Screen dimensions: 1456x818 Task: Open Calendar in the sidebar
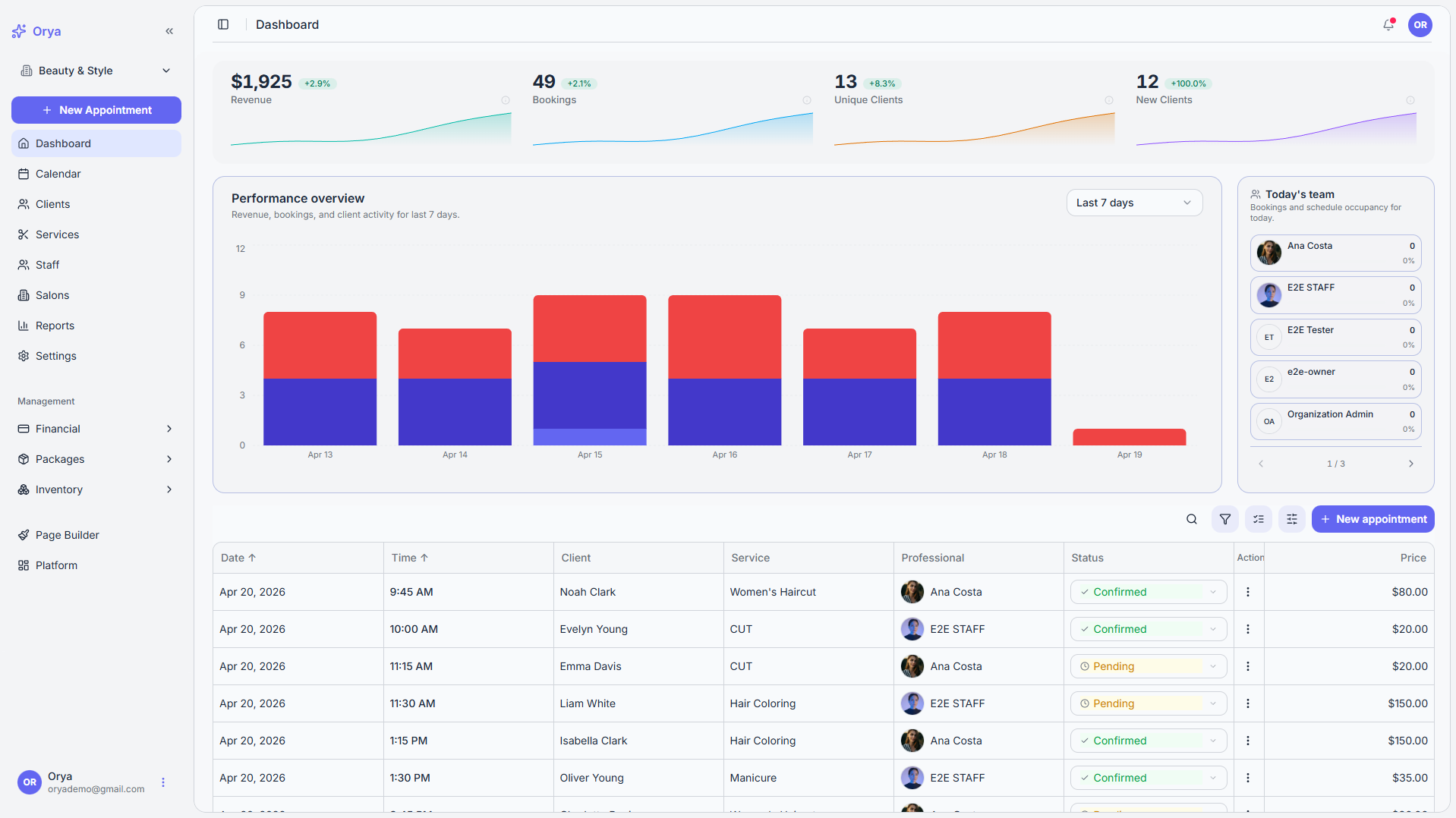96,174
